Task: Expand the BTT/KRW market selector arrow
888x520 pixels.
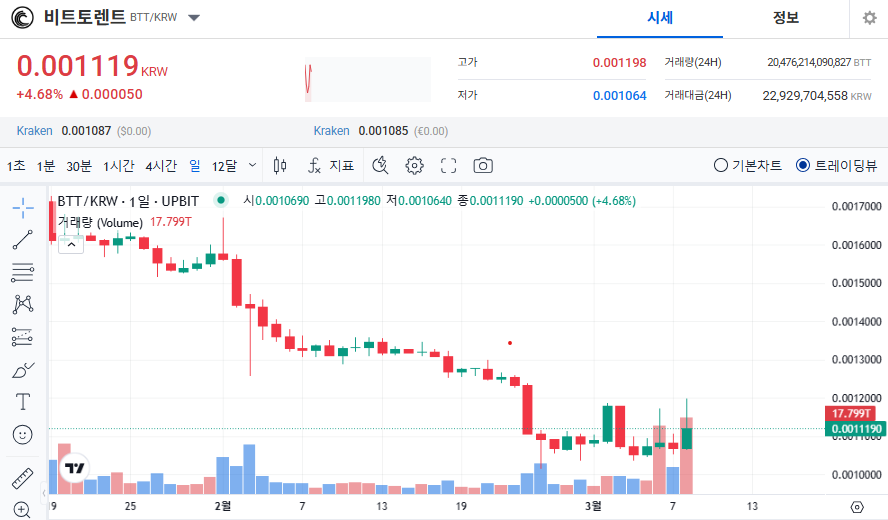Action: click(x=194, y=18)
